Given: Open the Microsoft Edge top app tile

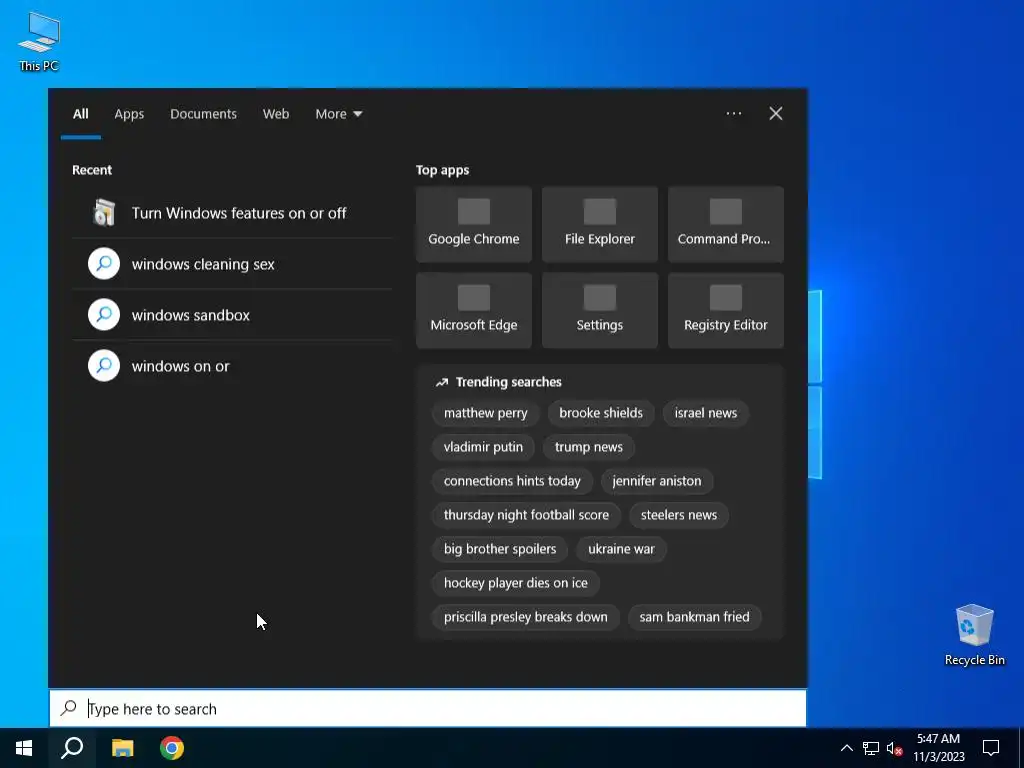Looking at the screenshot, I should (x=473, y=311).
